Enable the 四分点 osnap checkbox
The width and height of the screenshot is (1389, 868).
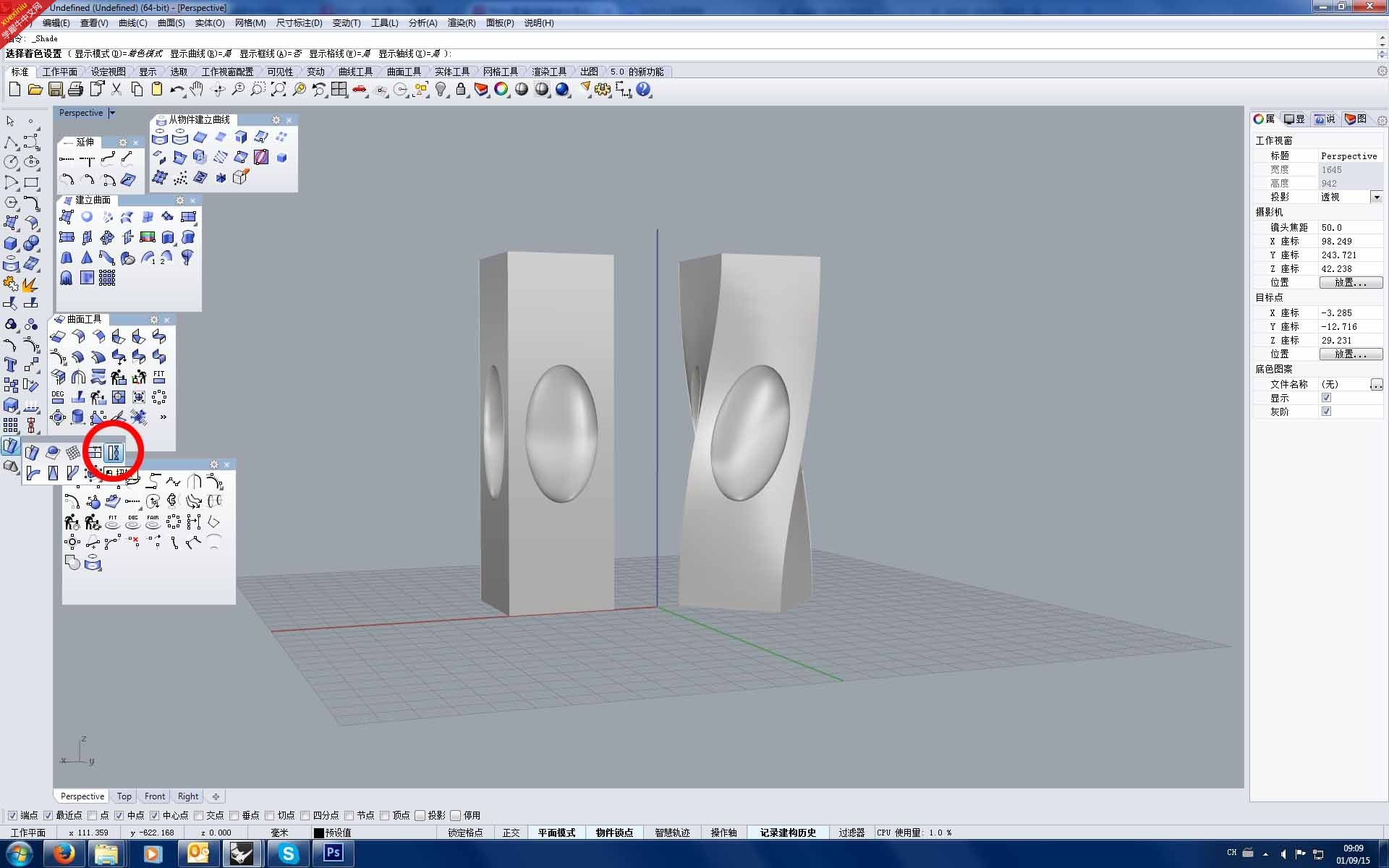coord(305,815)
